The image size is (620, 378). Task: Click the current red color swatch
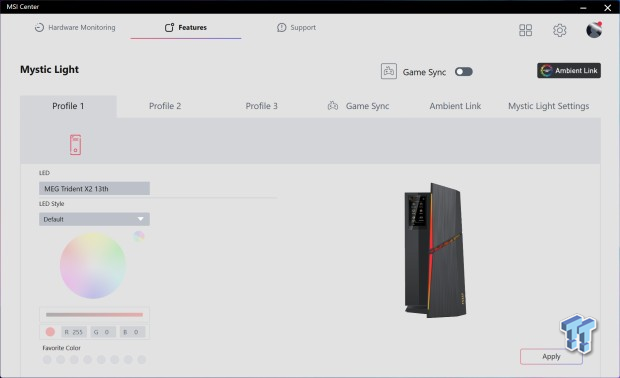[x=50, y=332]
